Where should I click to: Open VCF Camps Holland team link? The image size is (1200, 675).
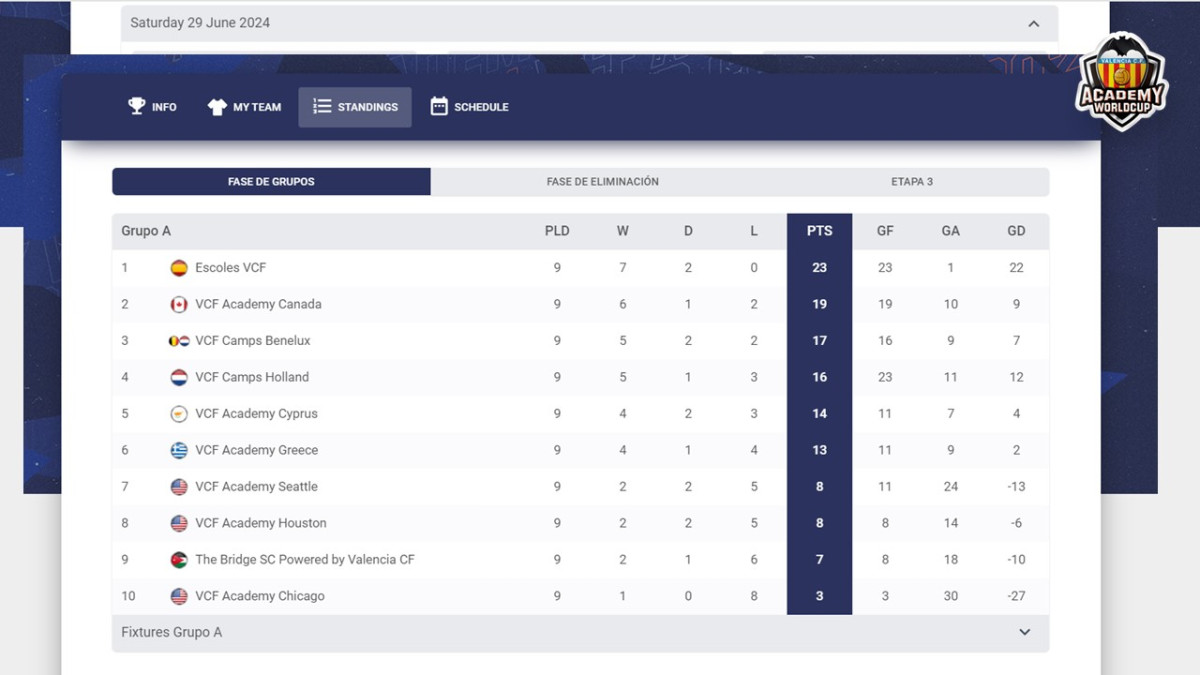coord(252,377)
